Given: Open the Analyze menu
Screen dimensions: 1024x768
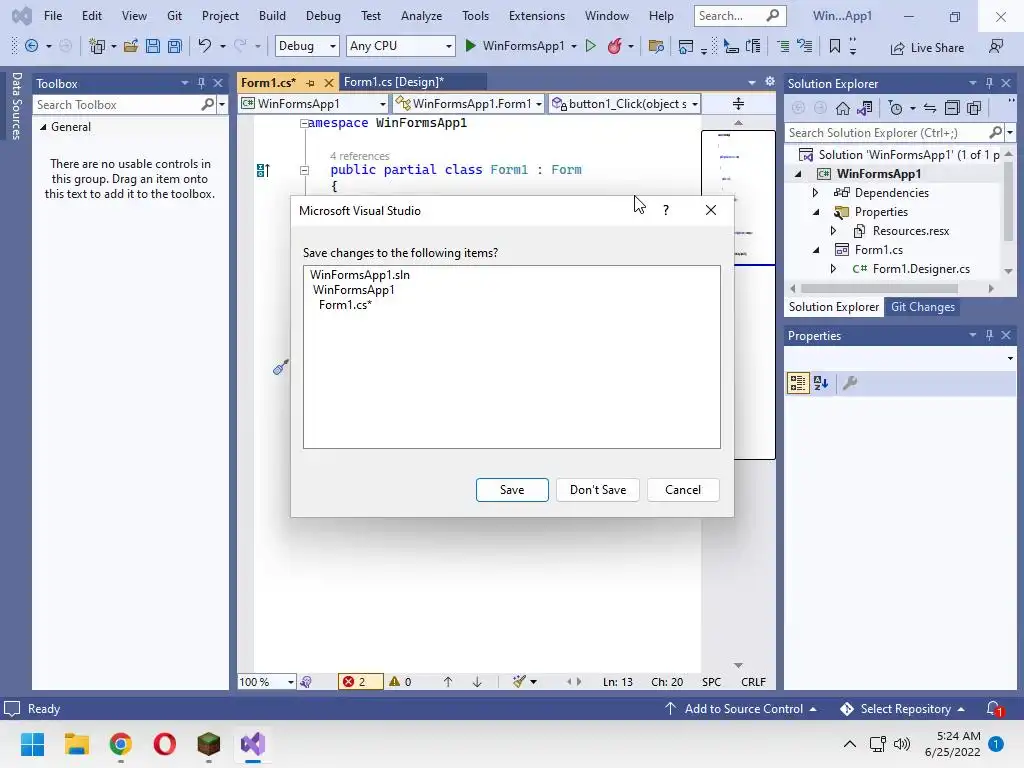Looking at the screenshot, I should (x=421, y=16).
